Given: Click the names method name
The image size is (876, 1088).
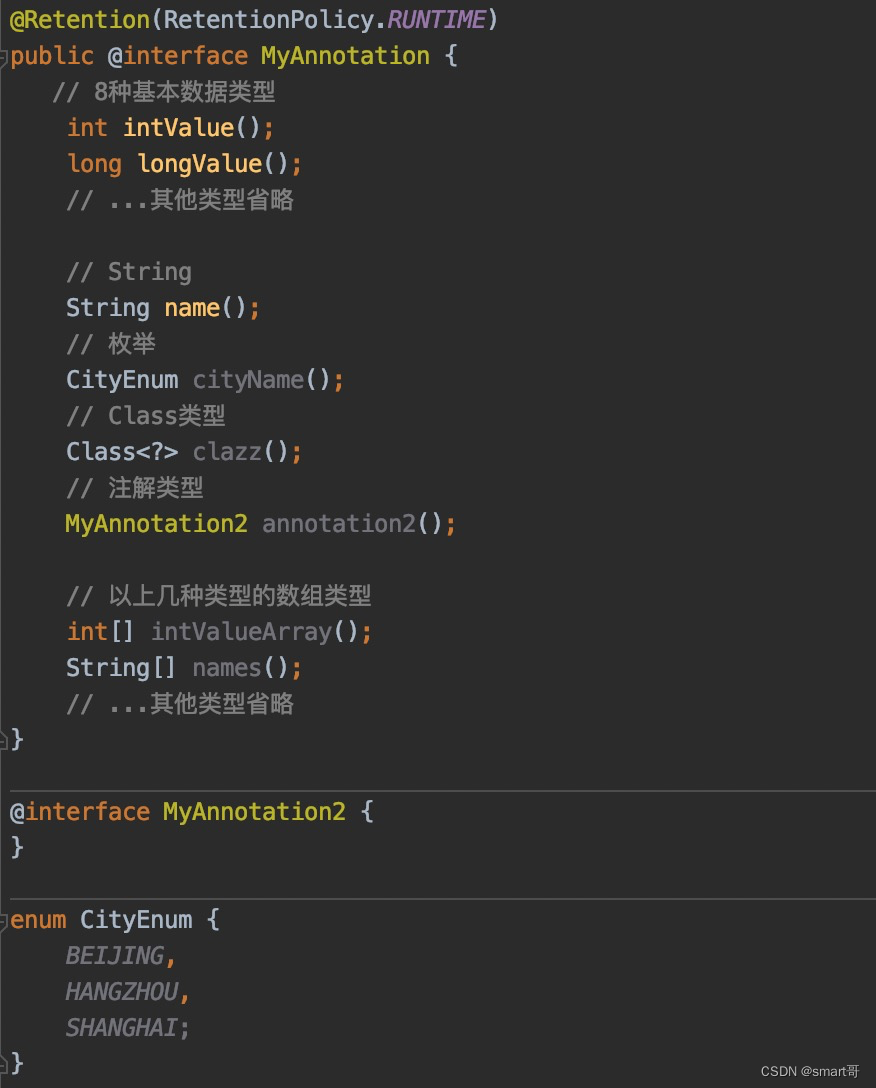Looking at the screenshot, I should point(227,668).
